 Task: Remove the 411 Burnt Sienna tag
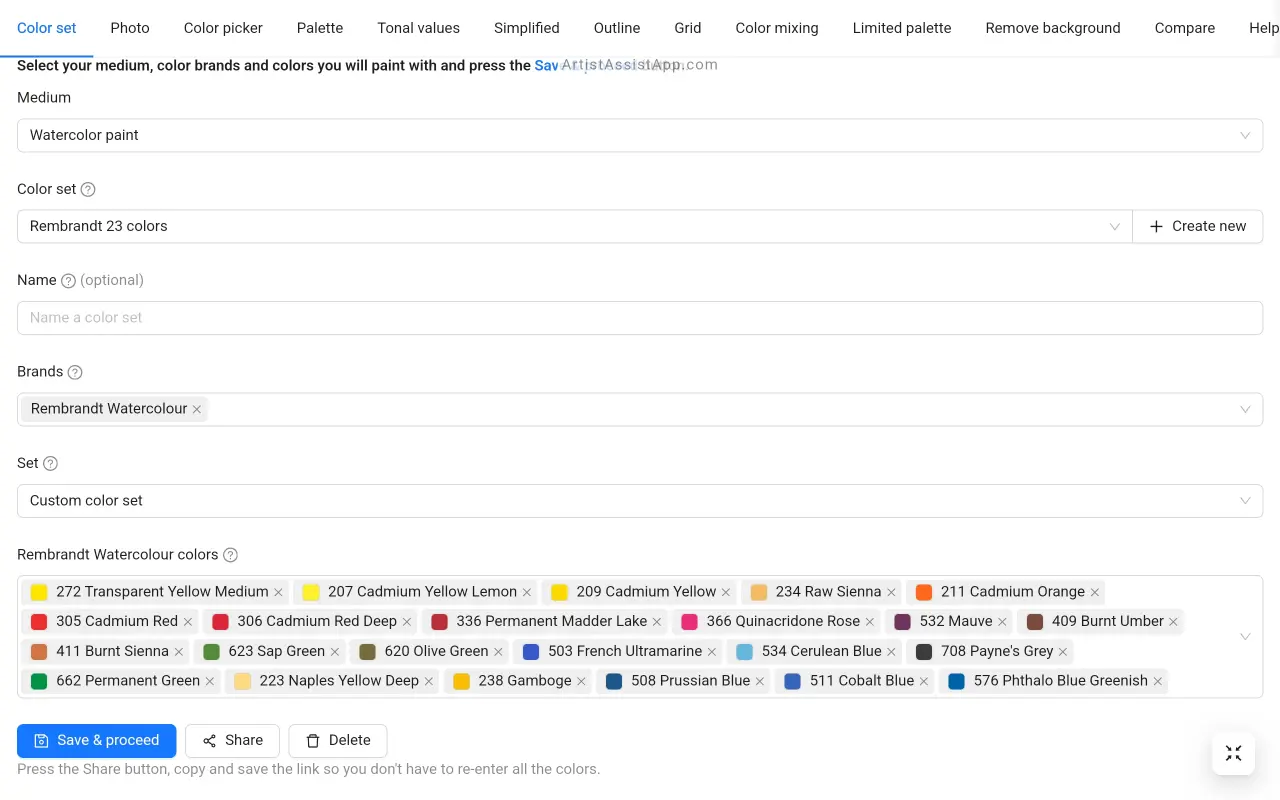click(x=179, y=652)
